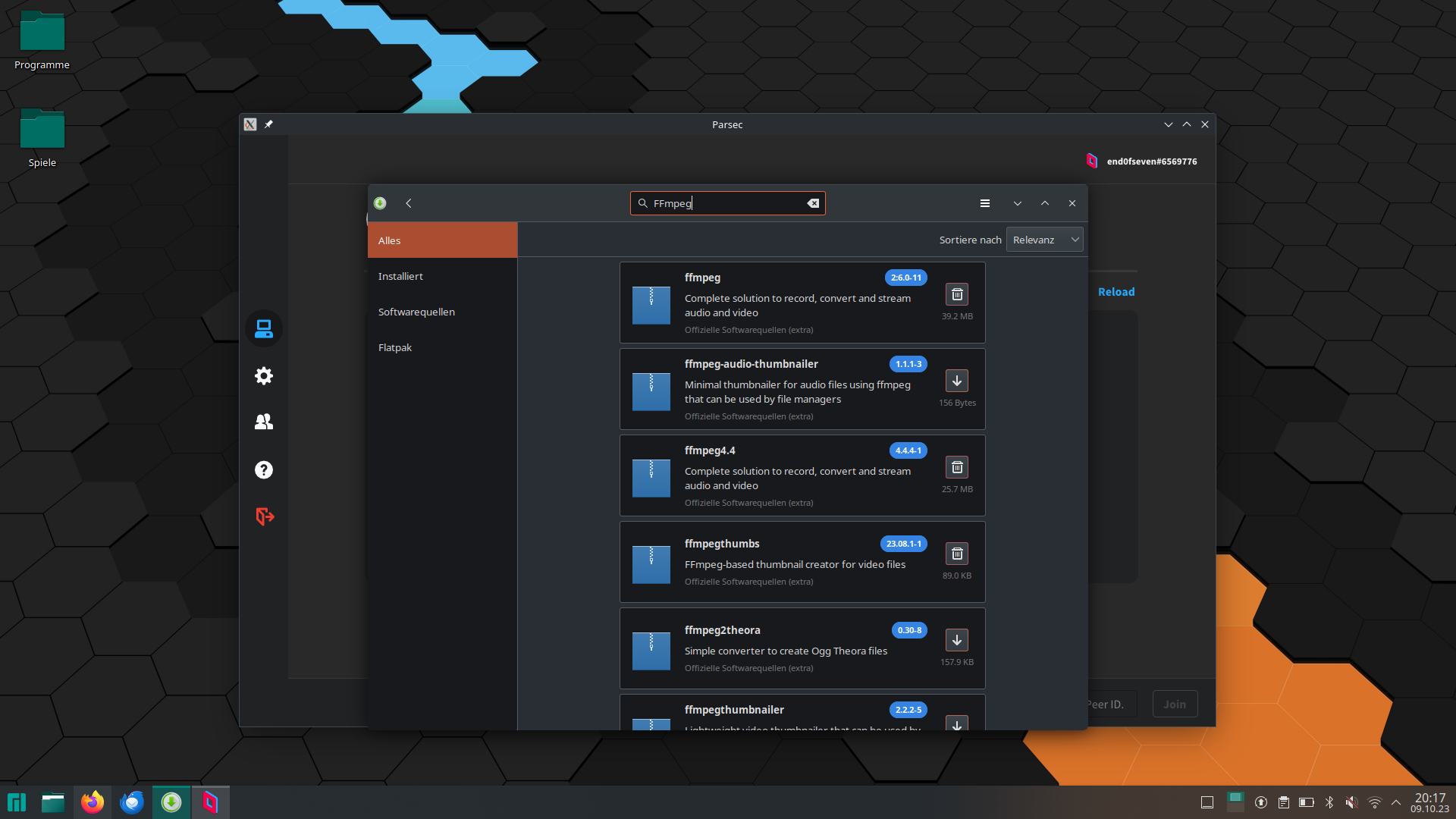1456x819 pixels.
Task: Open the ffmpeg-audio-thumbnailer package entry
Action: [802, 389]
